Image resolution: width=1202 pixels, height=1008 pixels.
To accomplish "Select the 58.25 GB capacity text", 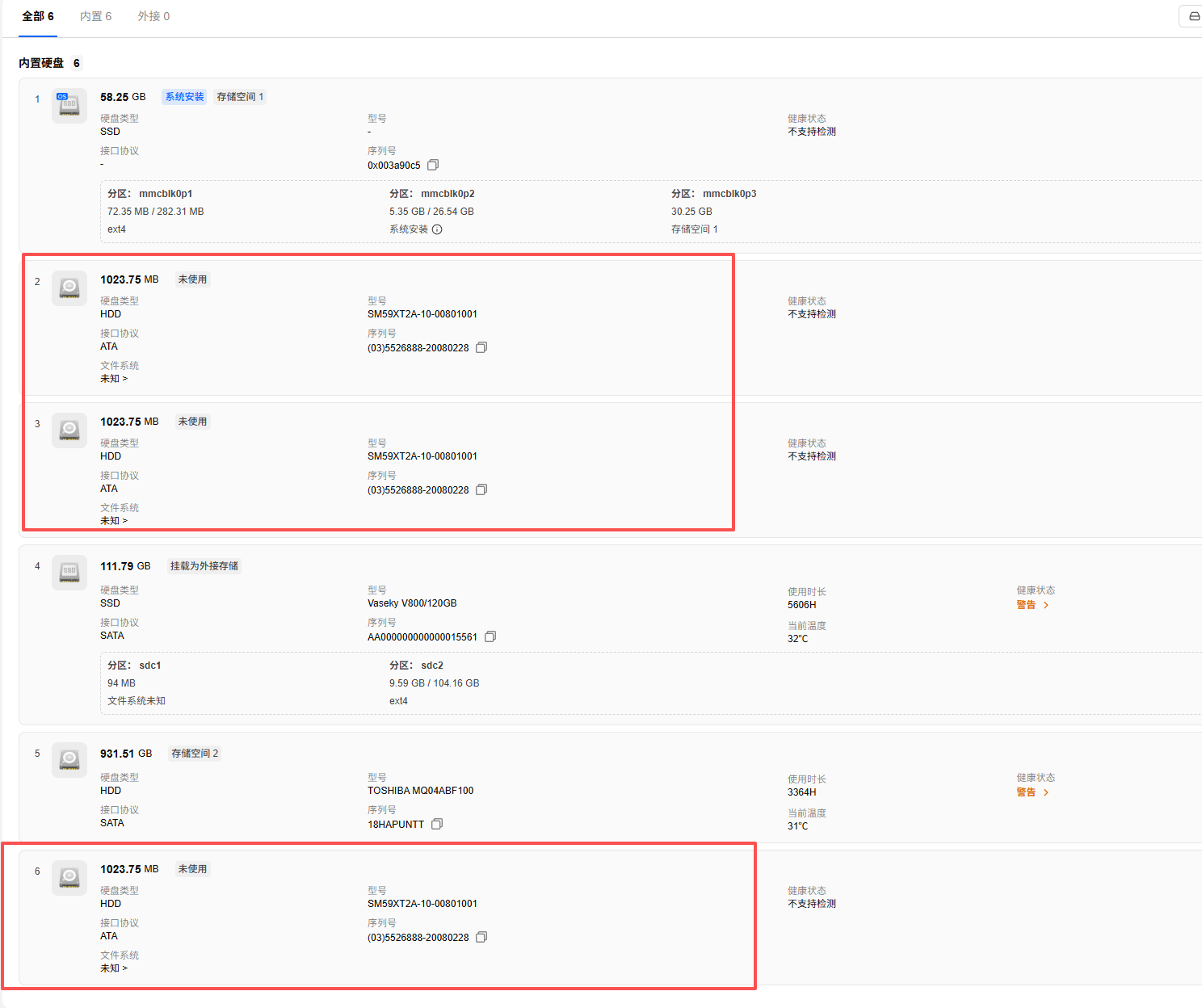I will 123,97.
